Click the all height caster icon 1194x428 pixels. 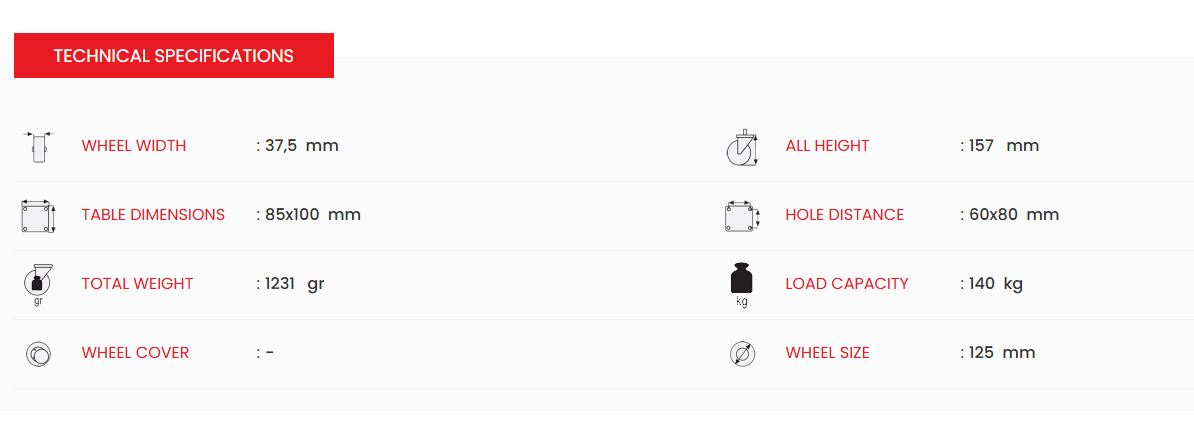pyautogui.click(x=741, y=148)
